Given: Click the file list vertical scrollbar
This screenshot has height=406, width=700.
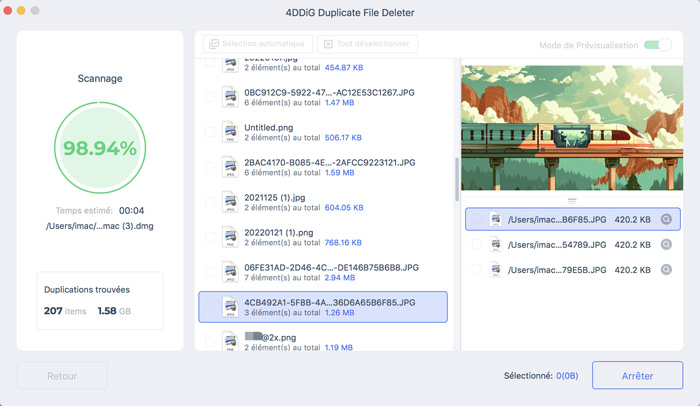Looking at the screenshot, I should [457, 180].
